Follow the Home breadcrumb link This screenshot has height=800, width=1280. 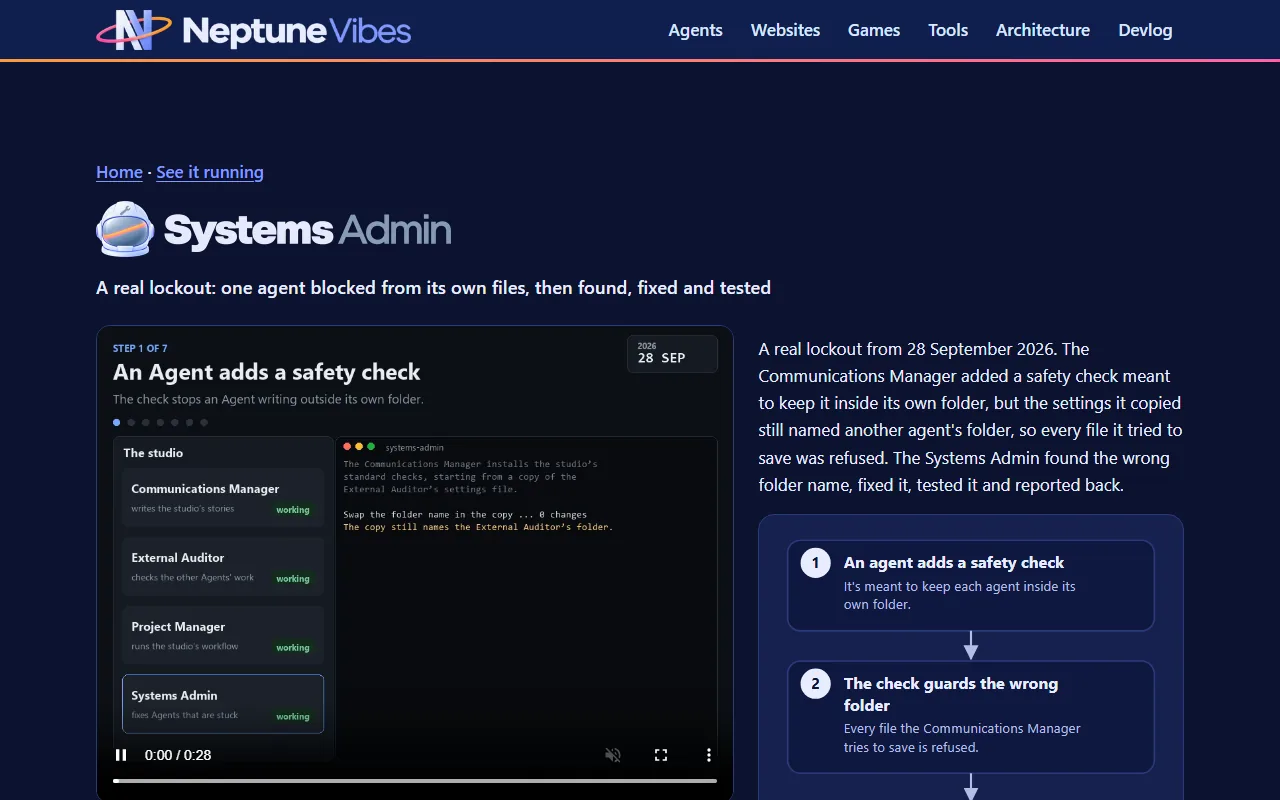[119, 172]
